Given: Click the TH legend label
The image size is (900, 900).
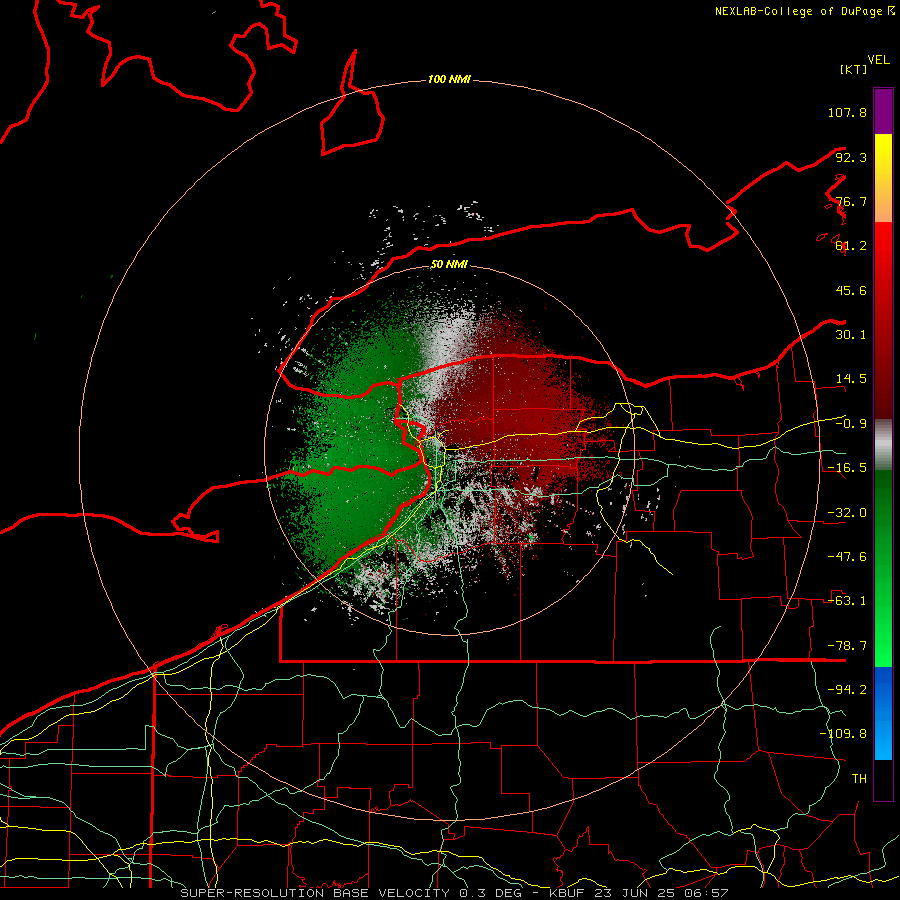Looking at the screenshot, I should (859, 779).
